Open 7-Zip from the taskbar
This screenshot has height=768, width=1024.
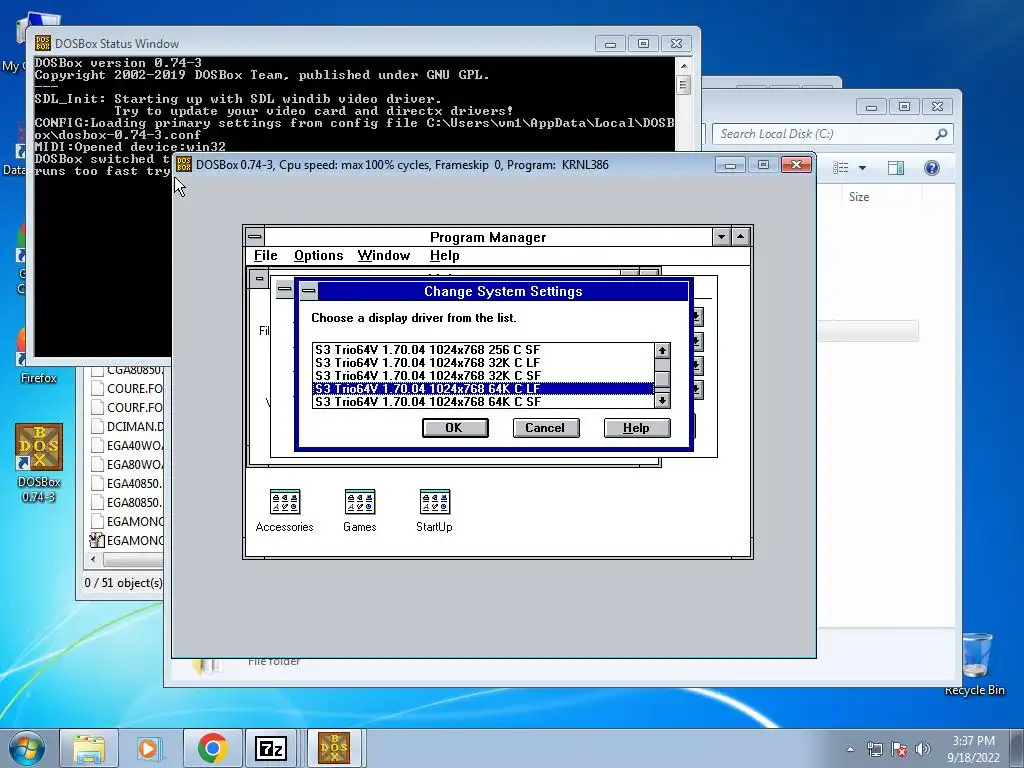[x=272, y=748]
